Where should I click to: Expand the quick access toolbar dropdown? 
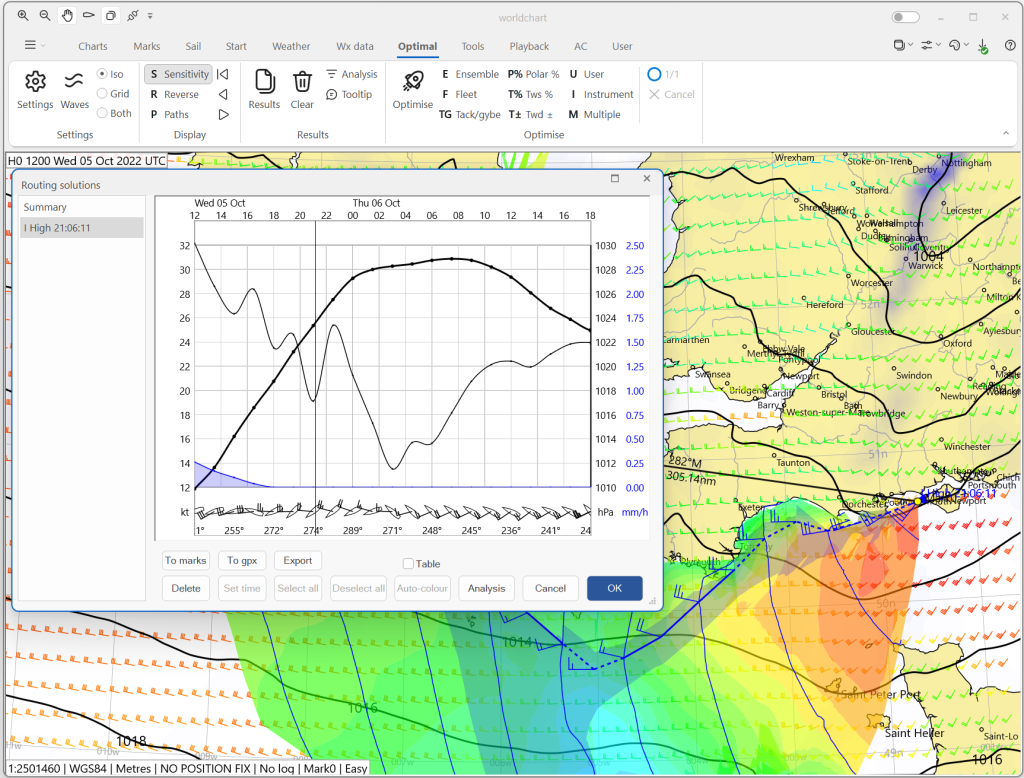151,16
